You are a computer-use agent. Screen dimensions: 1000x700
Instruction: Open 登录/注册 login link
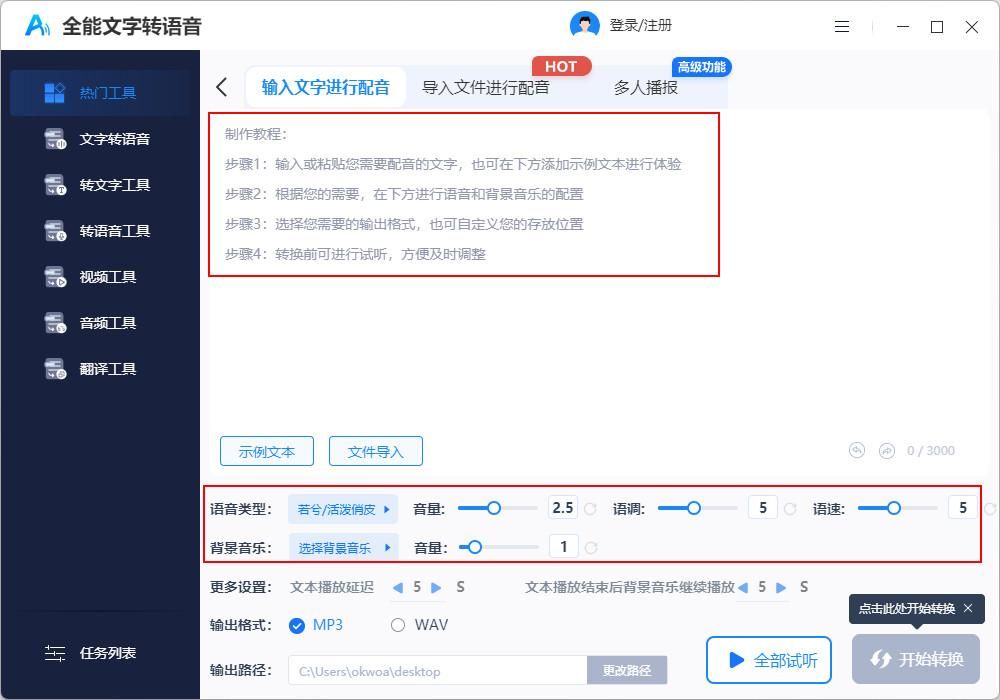pos(640,26)
